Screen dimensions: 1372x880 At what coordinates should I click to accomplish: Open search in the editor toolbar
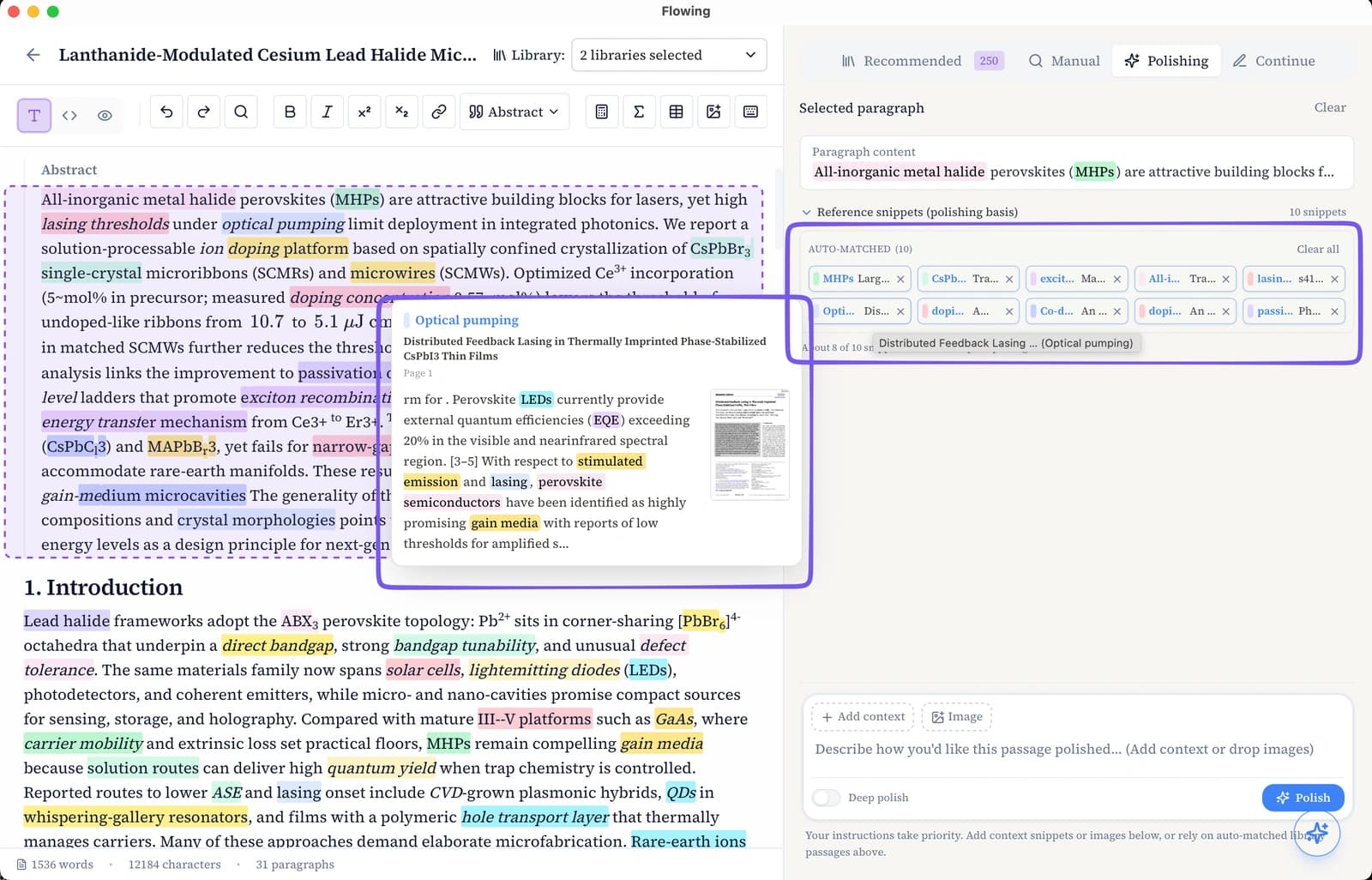pos(241,112)
